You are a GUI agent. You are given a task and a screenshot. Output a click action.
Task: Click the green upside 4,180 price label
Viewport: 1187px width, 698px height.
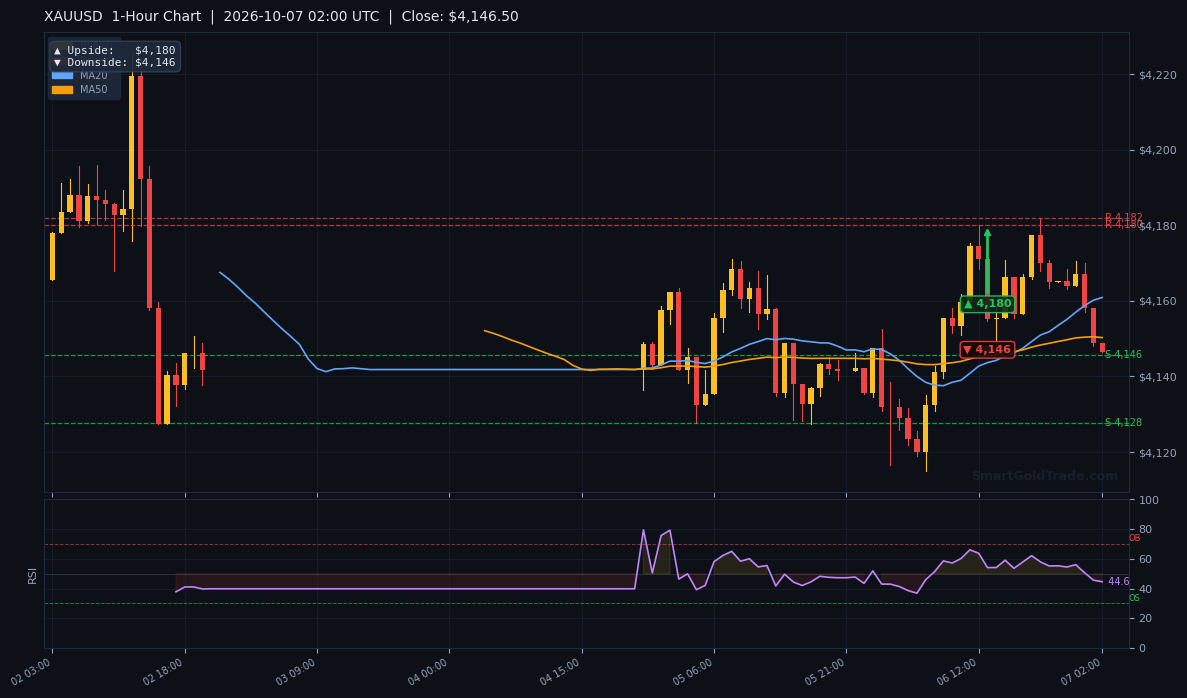point(987,304)
